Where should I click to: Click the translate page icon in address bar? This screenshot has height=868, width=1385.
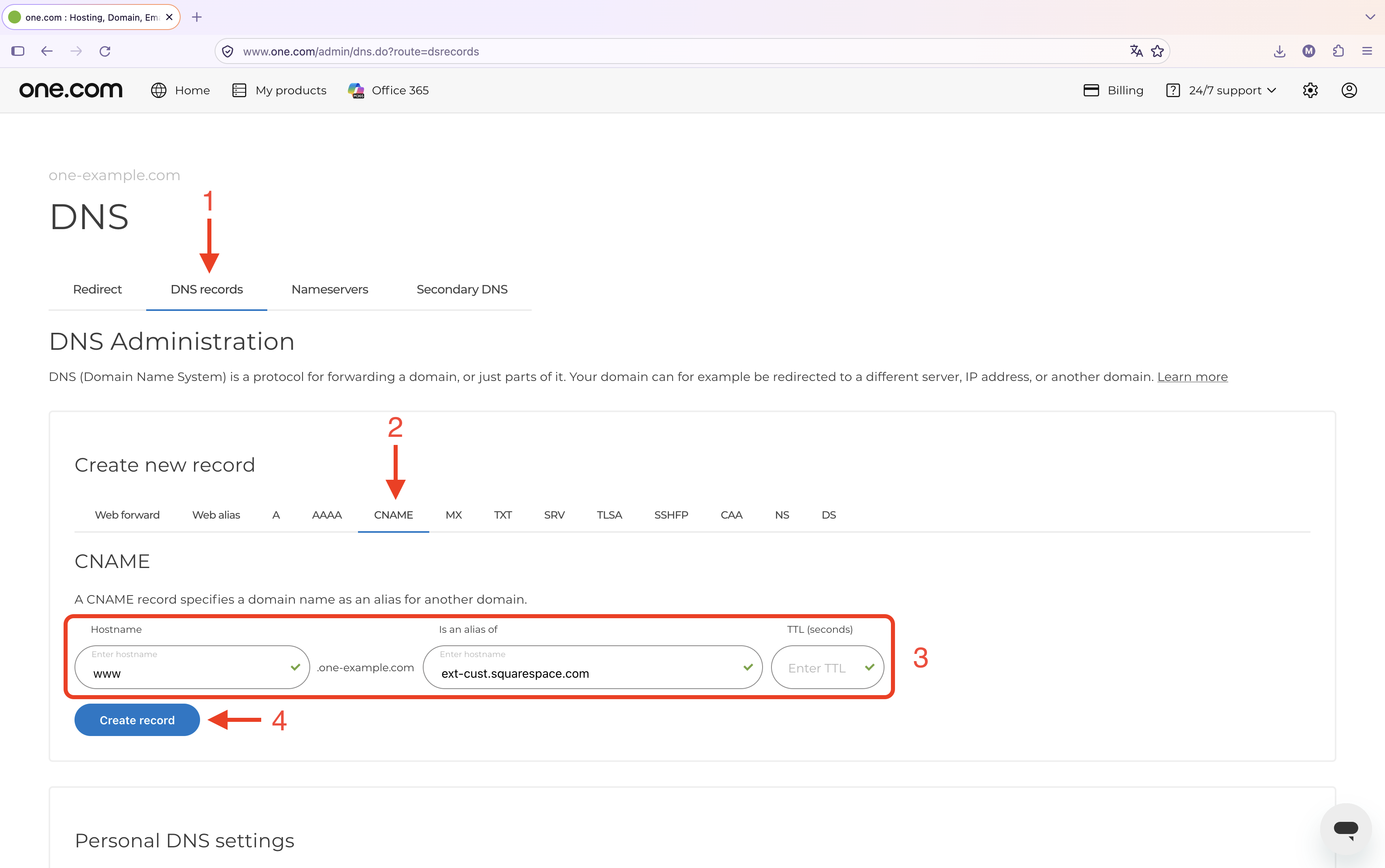tap(1136, 51)
